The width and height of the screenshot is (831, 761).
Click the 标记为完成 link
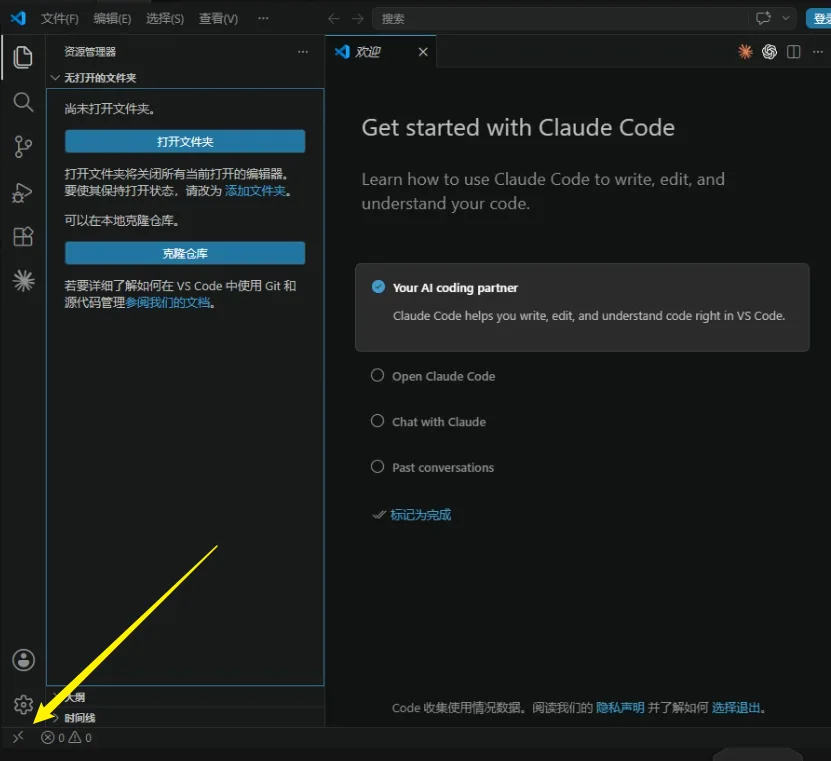coord(421,515)
